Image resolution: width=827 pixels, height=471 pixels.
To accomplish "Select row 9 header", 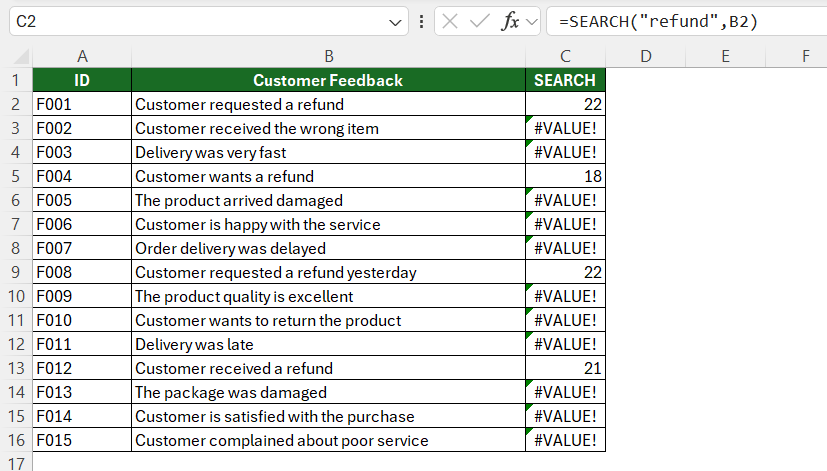I will 16,272.
